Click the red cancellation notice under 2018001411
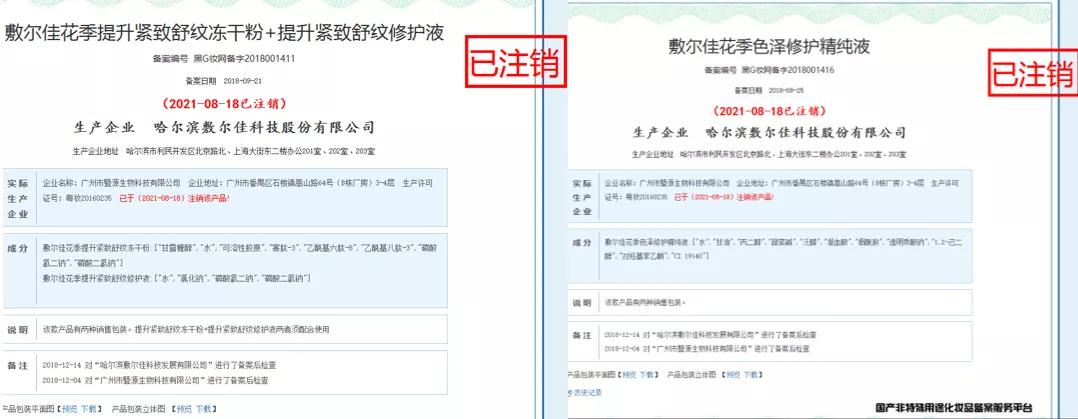Screen dimensions: 1078x419 click(x=224, y=104)
